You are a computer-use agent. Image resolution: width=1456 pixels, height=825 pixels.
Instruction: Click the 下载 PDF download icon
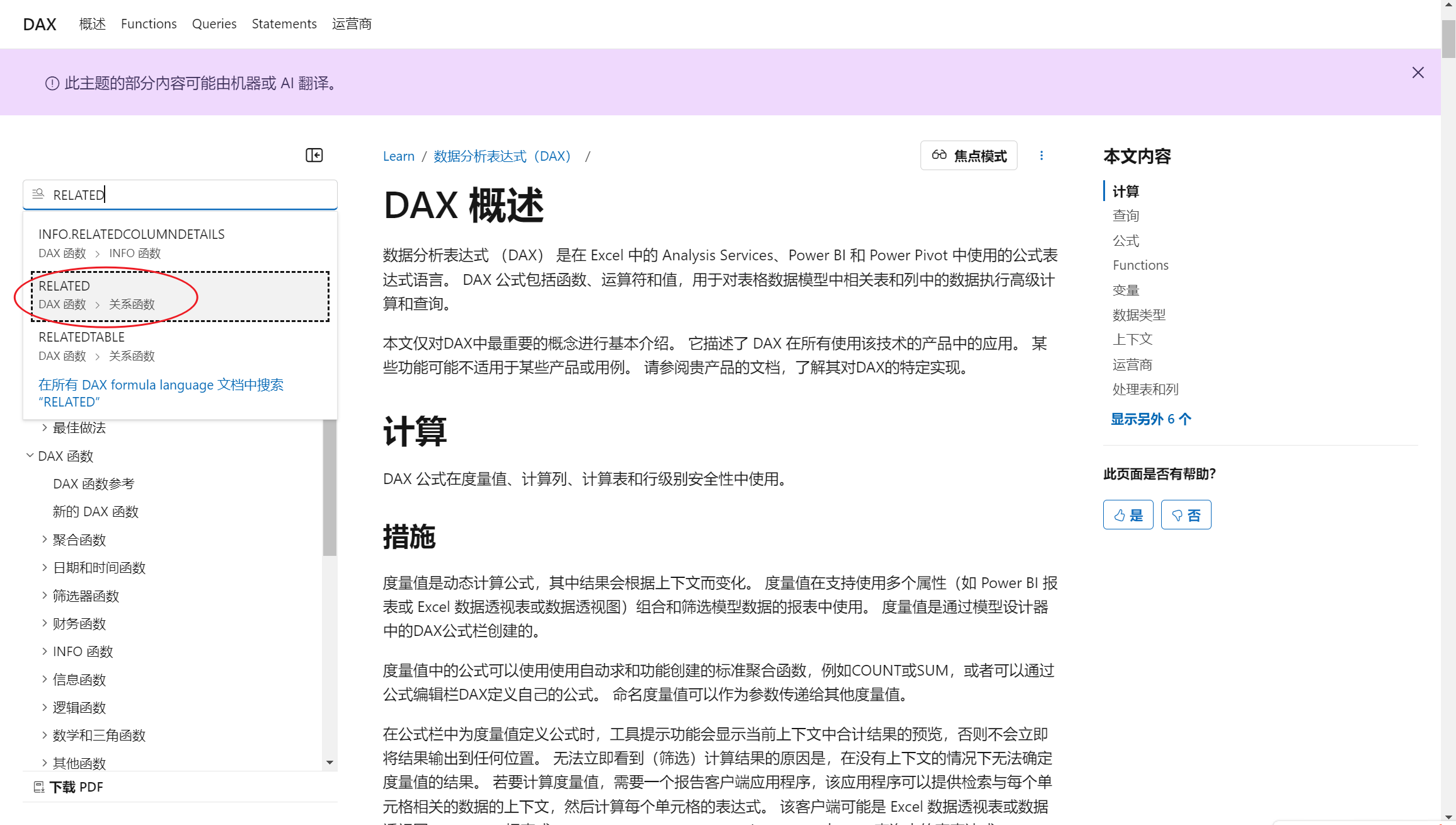click(39, 787)
